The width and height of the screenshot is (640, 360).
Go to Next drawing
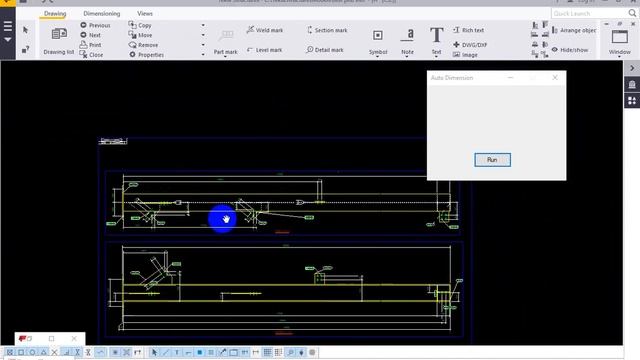tap(91, 35)
